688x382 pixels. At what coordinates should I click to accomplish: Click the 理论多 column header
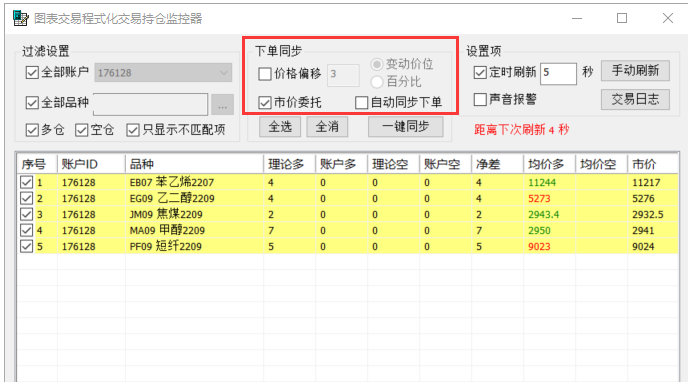pos(290,164)
